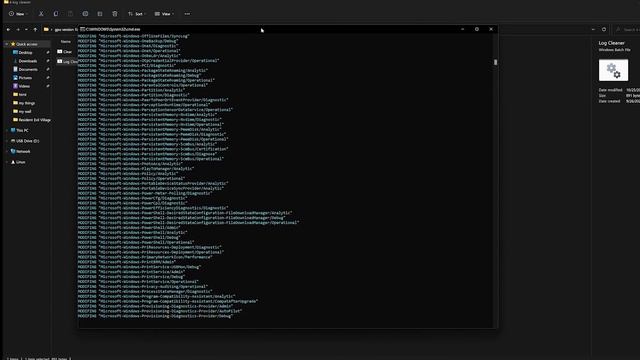The height and width of the screenshot is (360, 640).
Task: Click the folder icon in the address bar
Action: tap(46, 29)
